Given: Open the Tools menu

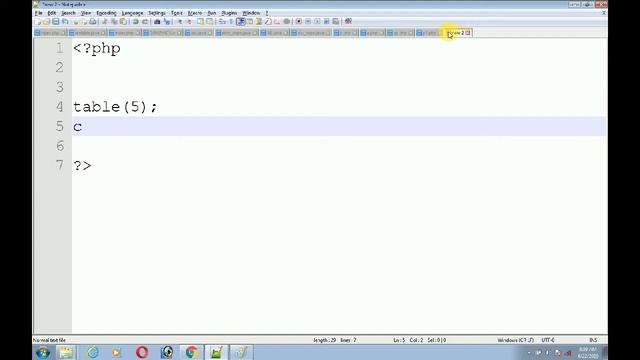Looking at the screenshot, I should (x=176, y=13).
